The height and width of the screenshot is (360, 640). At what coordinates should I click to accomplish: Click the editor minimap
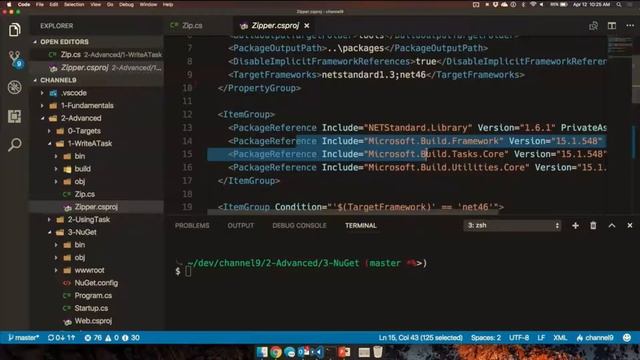620,46
